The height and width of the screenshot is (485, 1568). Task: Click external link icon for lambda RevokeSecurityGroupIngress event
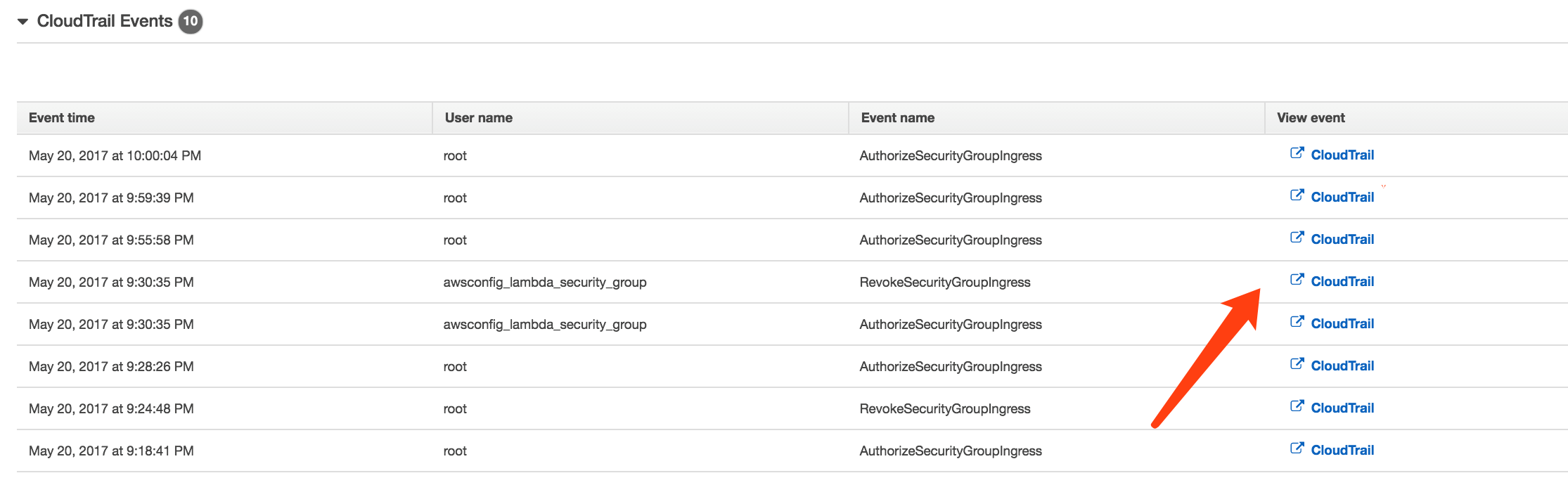tap(1297, 280)
